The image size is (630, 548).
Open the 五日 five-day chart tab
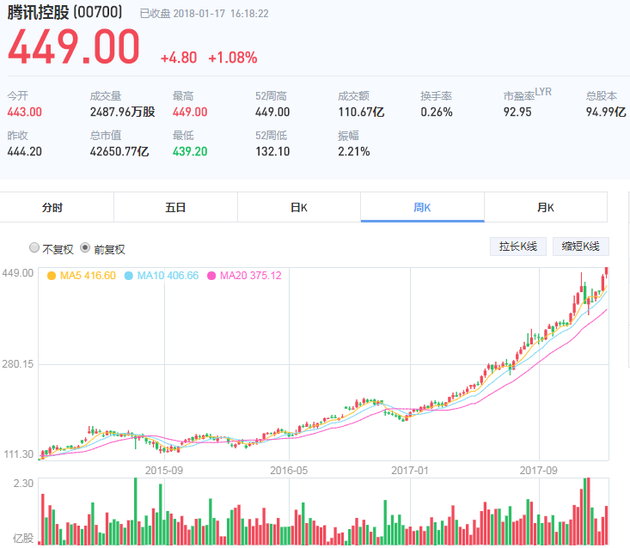click(x=176, y=207)
